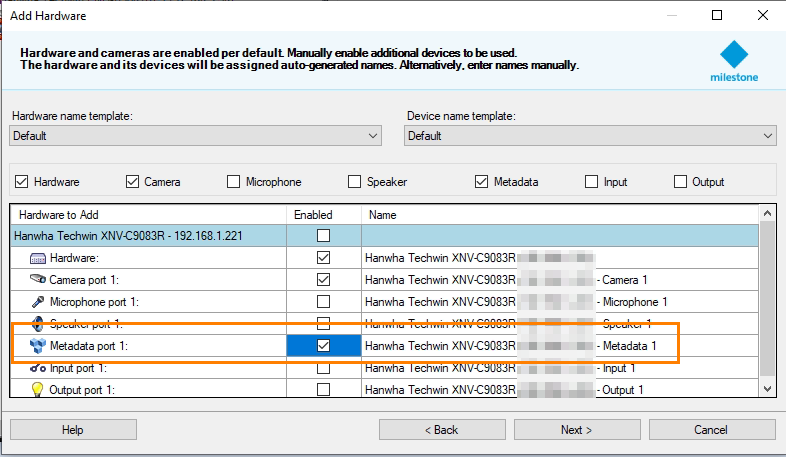The height and width of the screenshot is (457, 786).
Task: Select the Microphone port 1: label
Action: point(94,302)
